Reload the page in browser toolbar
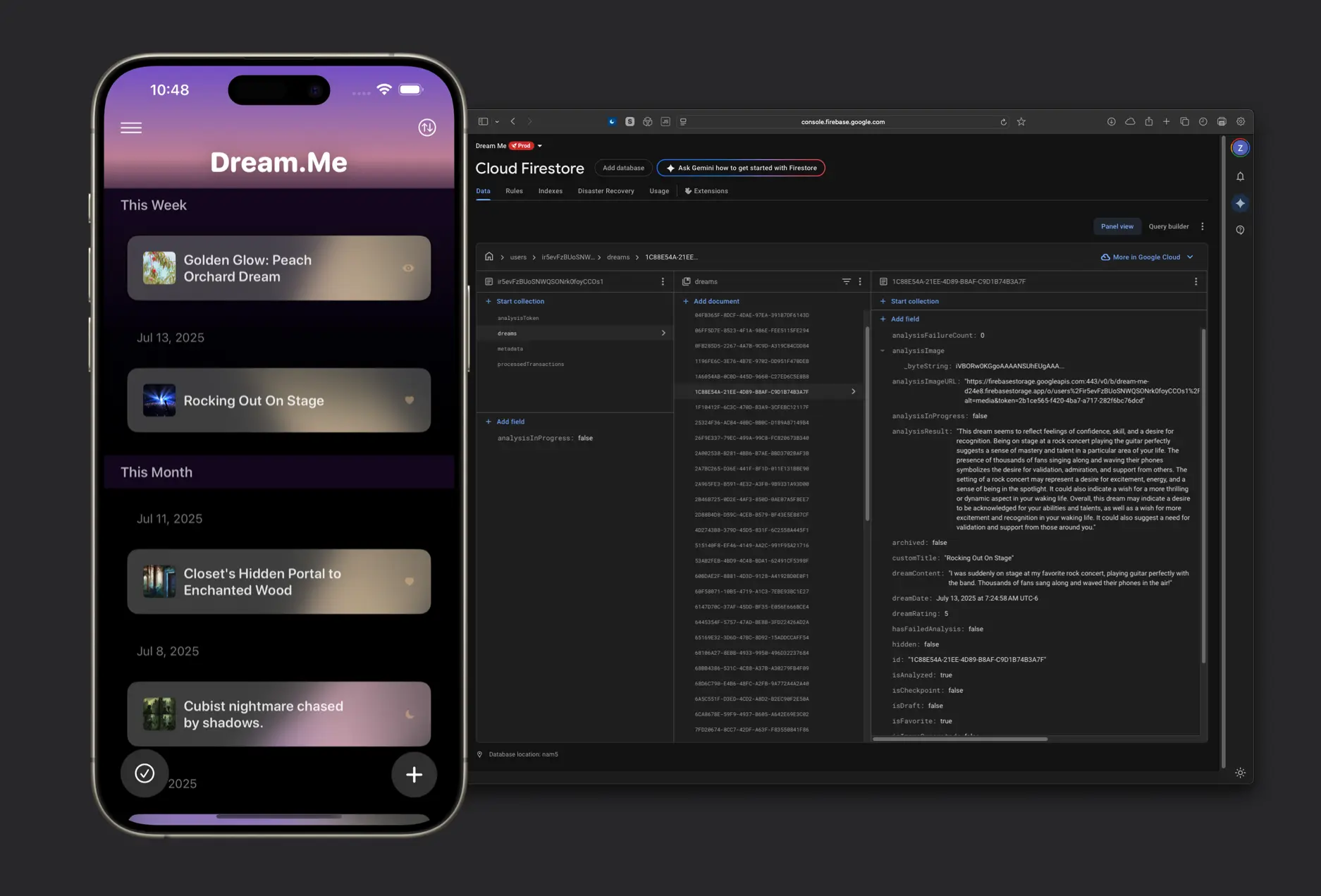This screenshot has height=896, width=1321. tap(1003, 122)
